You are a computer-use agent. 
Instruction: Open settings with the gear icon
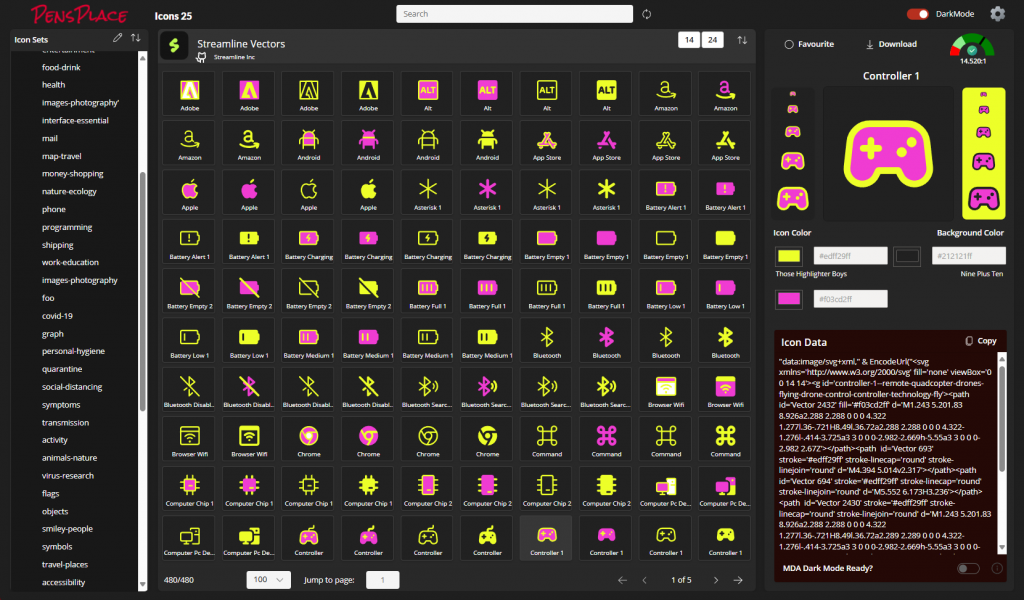(997, 14)
